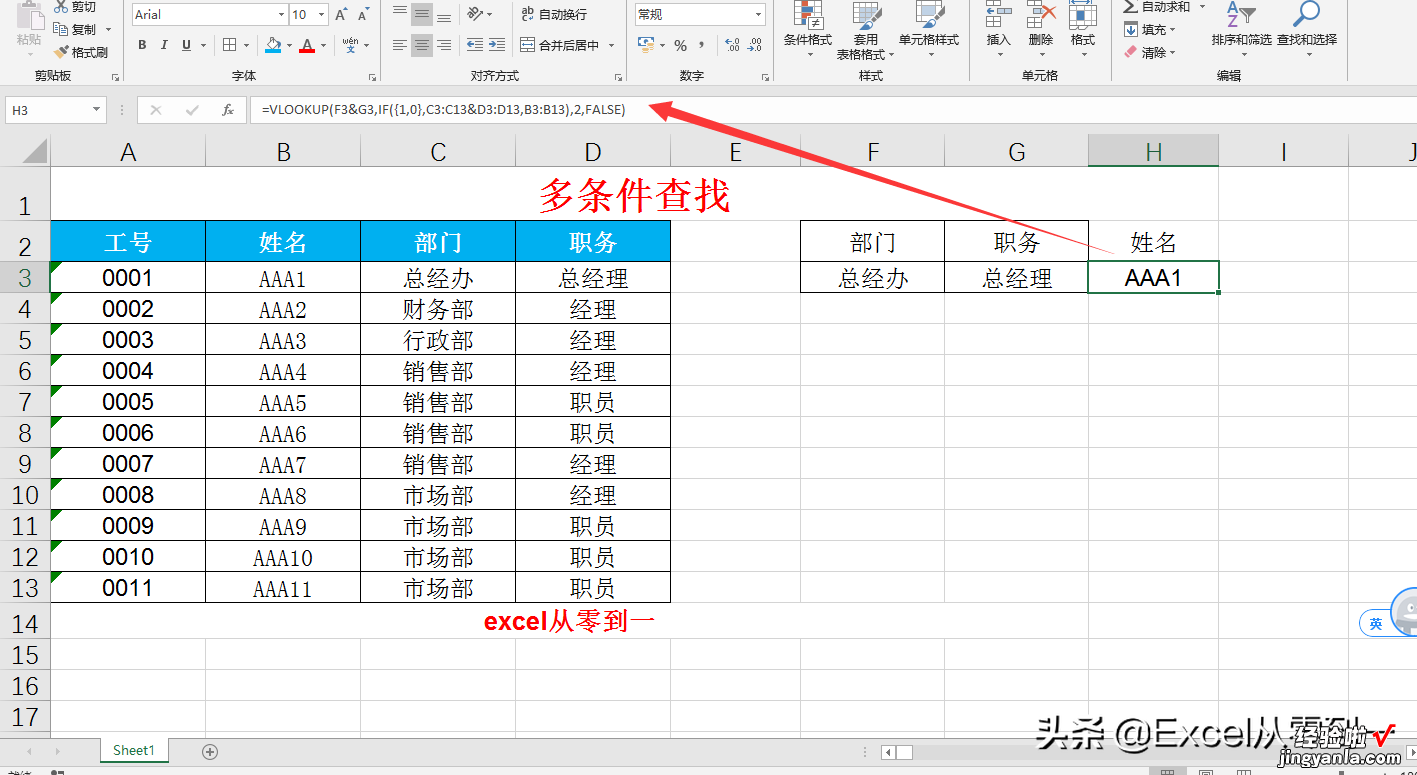Select column H header
1417x775 pixels.
coord(1153,151)
